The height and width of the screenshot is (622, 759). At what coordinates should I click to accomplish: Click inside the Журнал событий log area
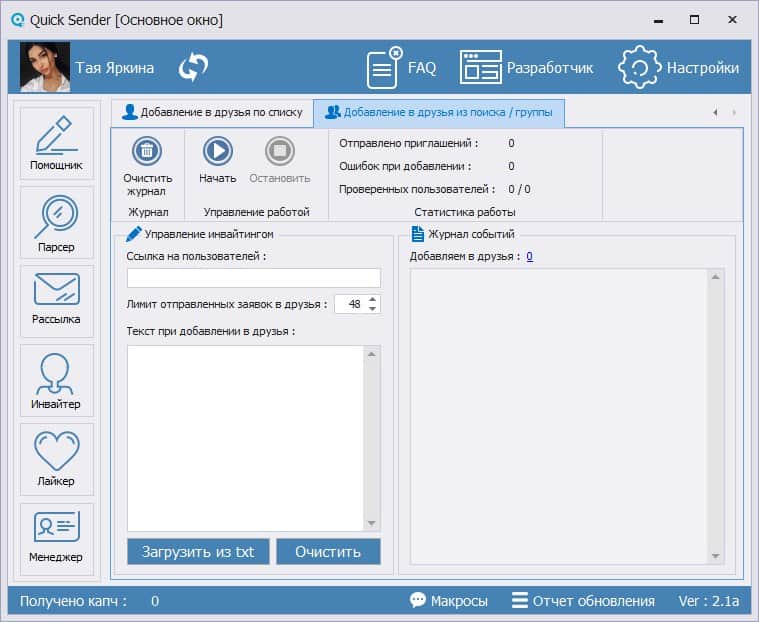[x=559, y=416]
